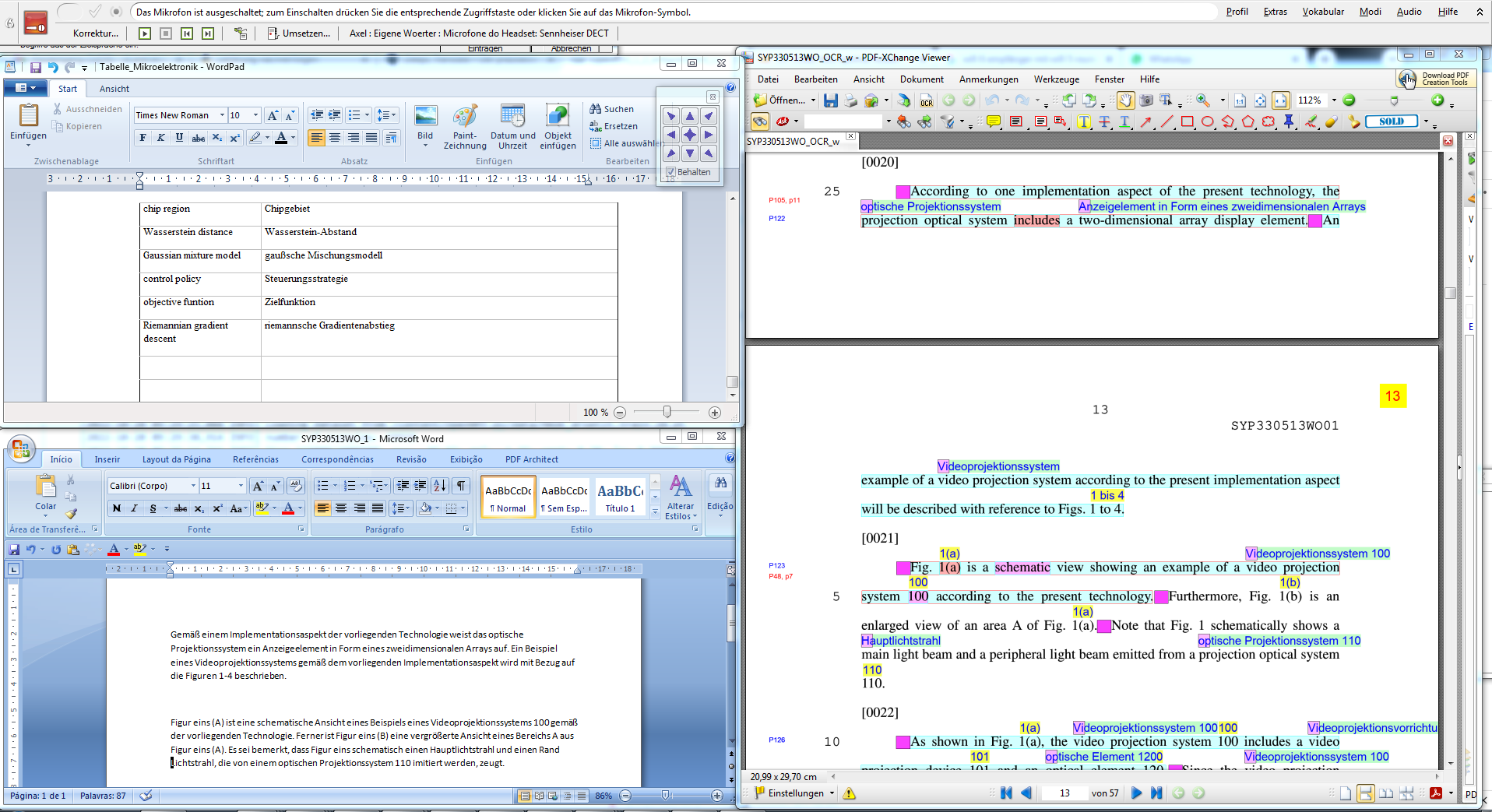Select the Hand tool in PDF viewer
The height and width of the screenshot is (812, 1492).
[1126, 100]
